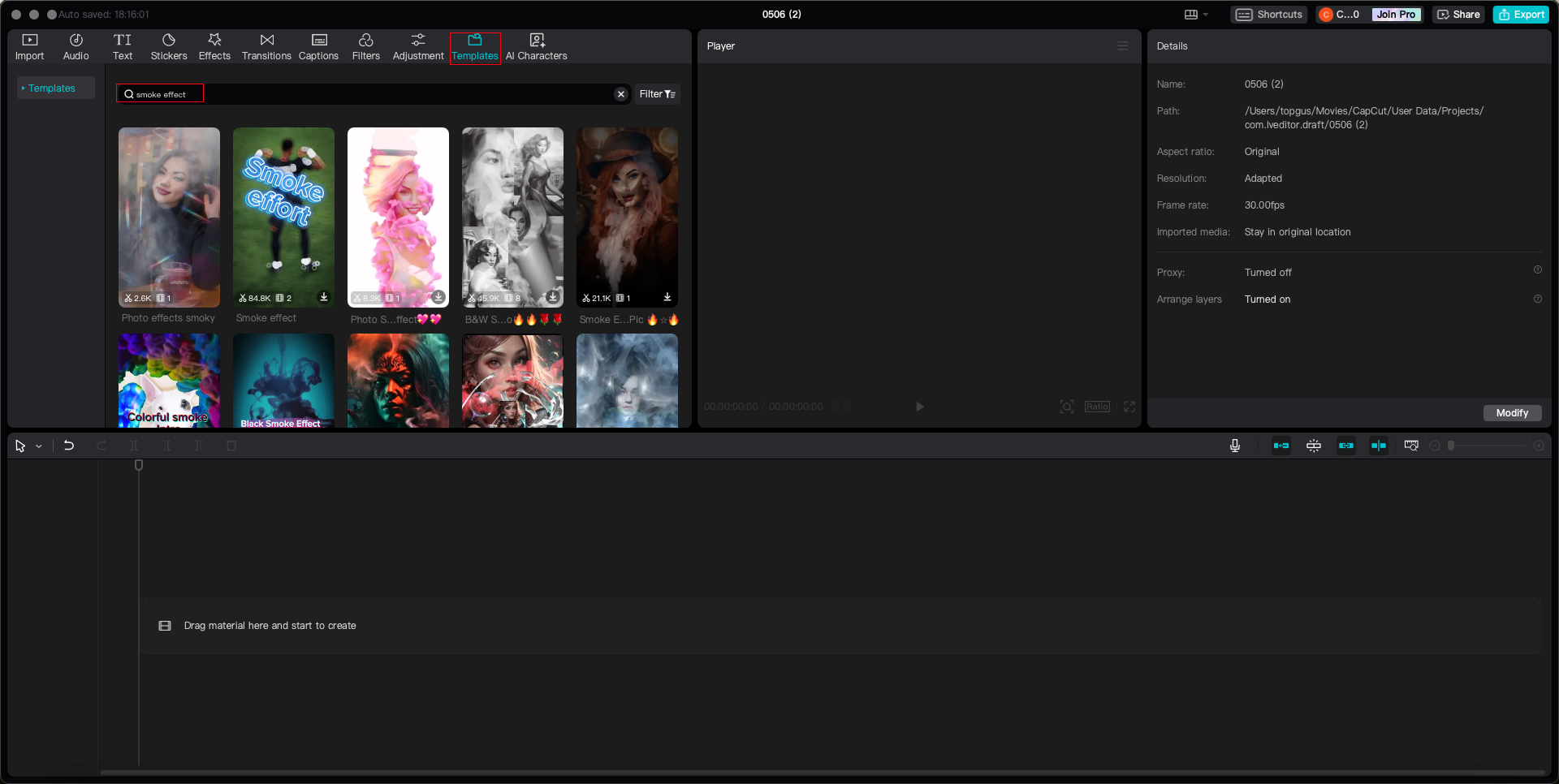Screen dimensions: 1559x784
Task: Export the project
Action: pos(1521,15)
